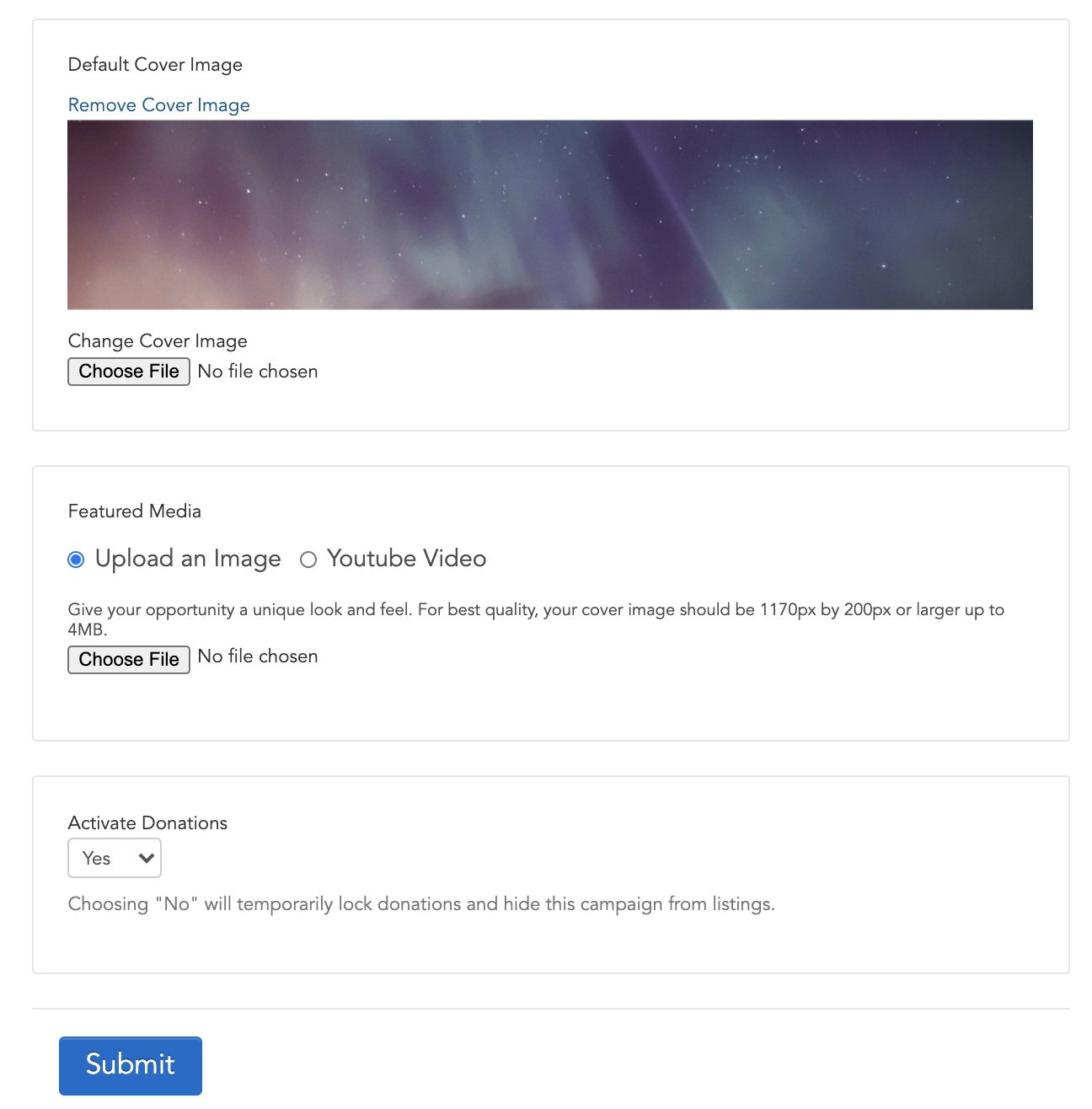Click "No file chosen" in Featured Media
This screenshot has width=1092, height=1109.
(258, 656)
